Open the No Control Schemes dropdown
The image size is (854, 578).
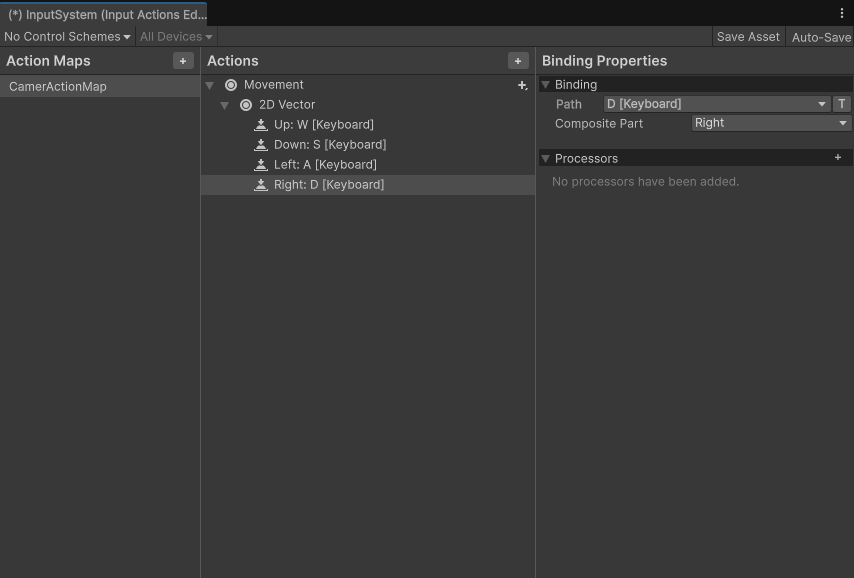[x=67, y=37]
